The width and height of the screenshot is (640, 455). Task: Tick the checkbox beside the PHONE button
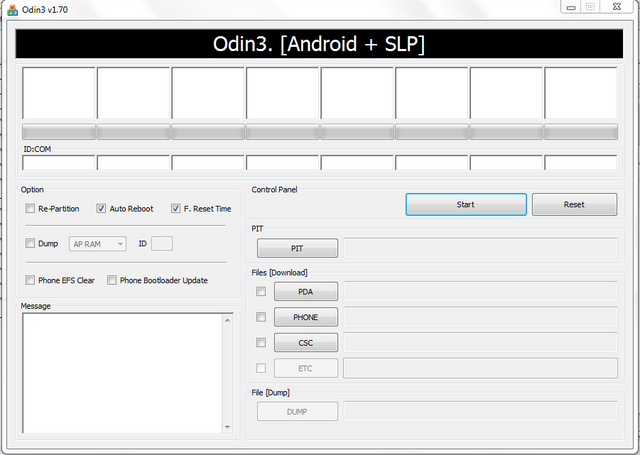[261, 317]
